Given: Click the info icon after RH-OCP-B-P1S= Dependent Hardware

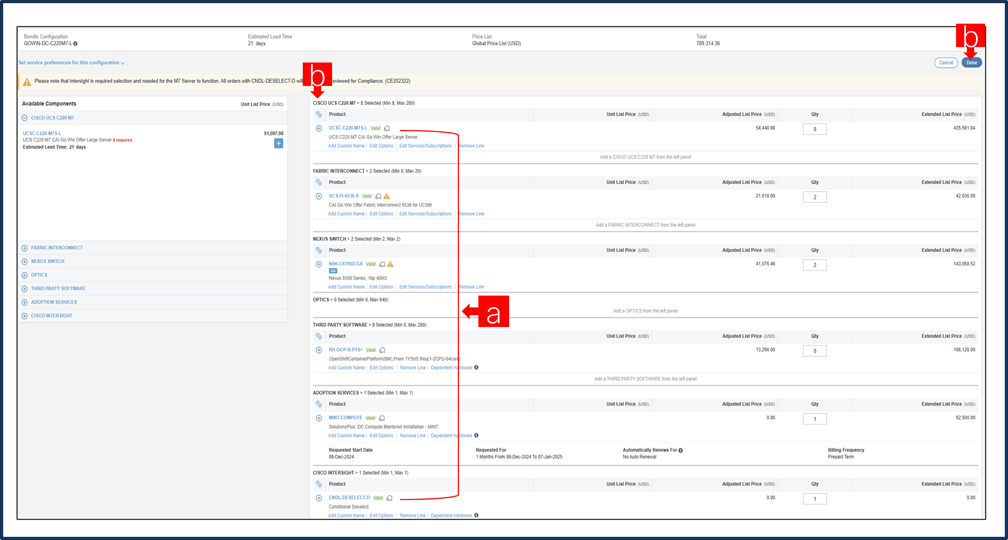Looking at the screenshot, I should pos(476,368).
